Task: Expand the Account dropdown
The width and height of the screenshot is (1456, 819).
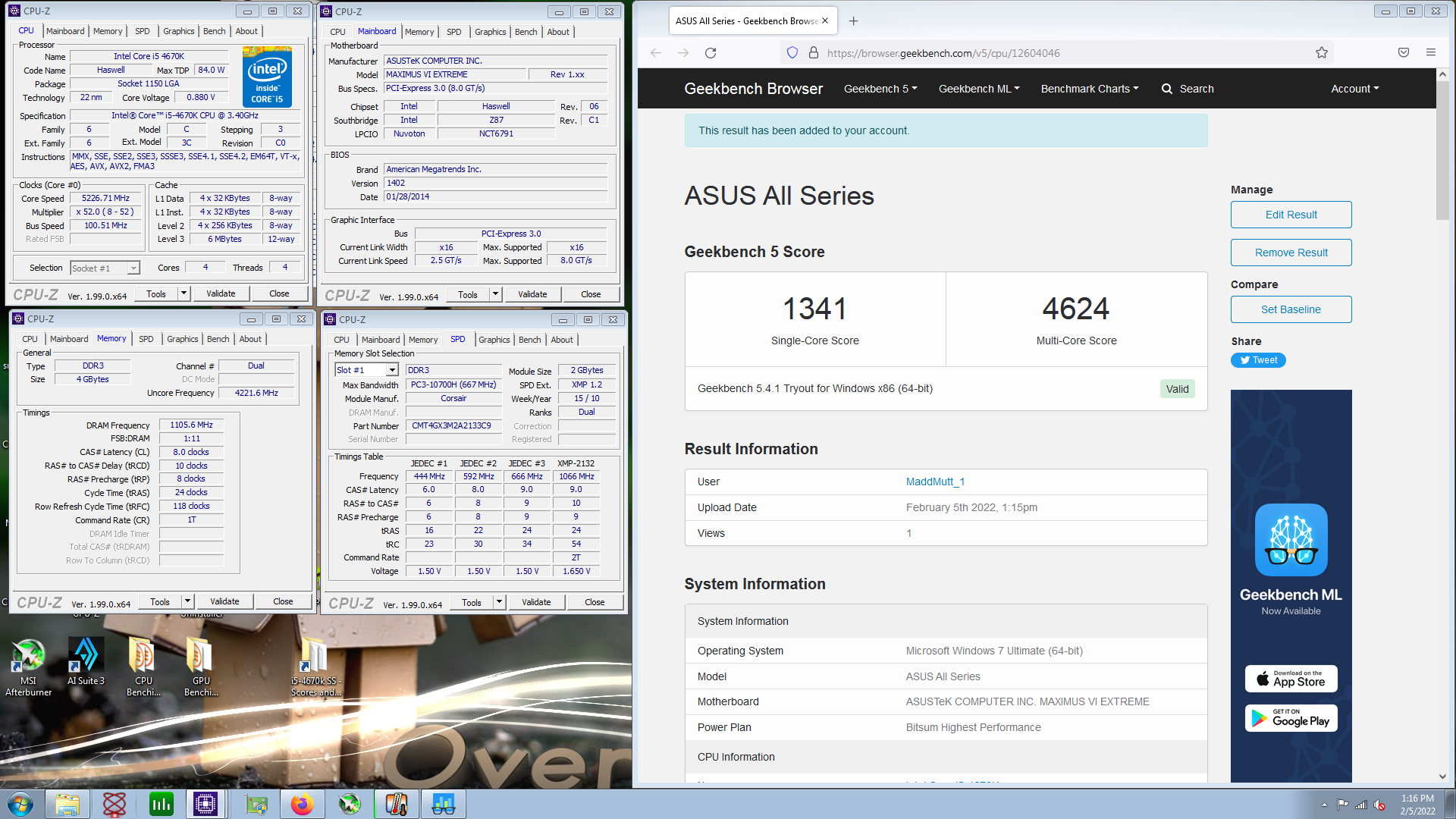Action: click(x=1355, y=89)
